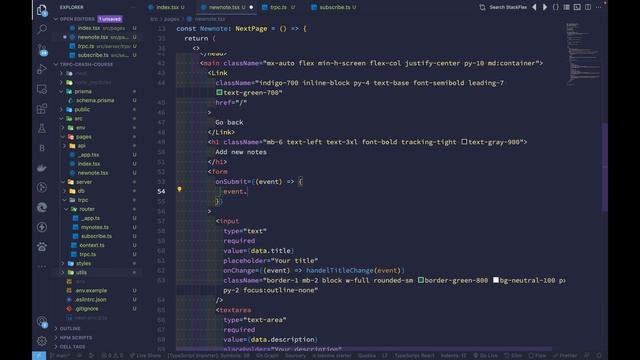The height and width of the screenshot is (360, 640).
Task: Click the border-green-800 color swatch
Action: coord(420,280)
